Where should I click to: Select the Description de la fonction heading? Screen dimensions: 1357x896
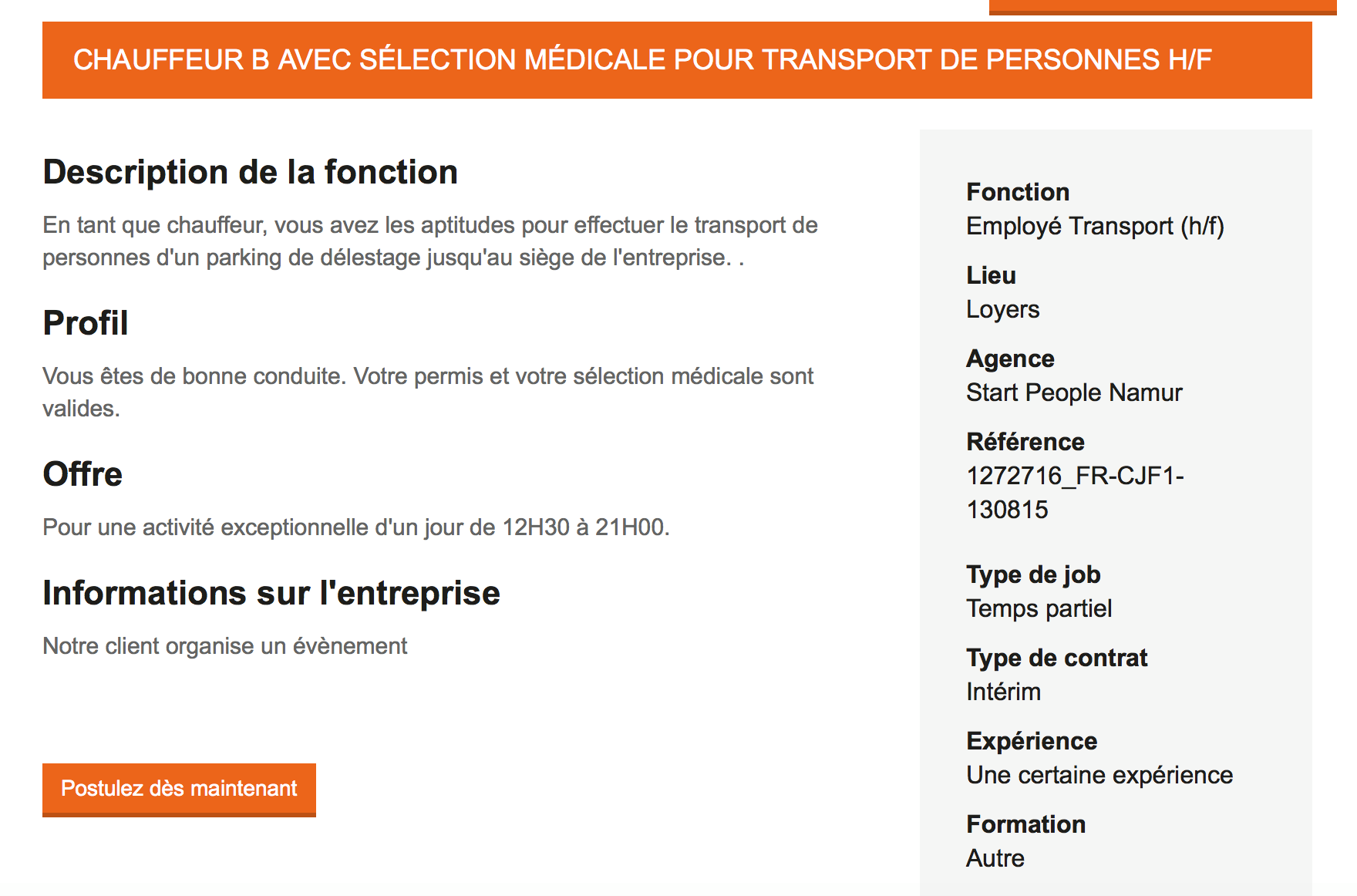[251, 172]
